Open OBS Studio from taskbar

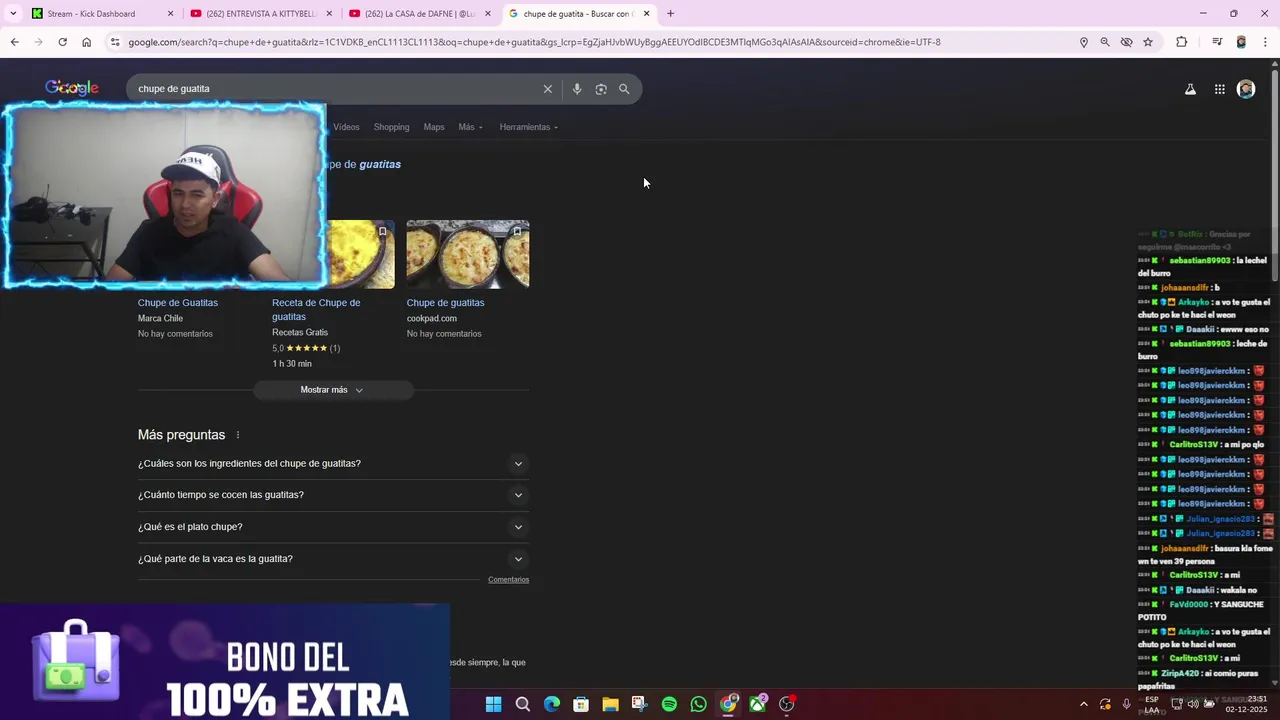coord(787,704)
